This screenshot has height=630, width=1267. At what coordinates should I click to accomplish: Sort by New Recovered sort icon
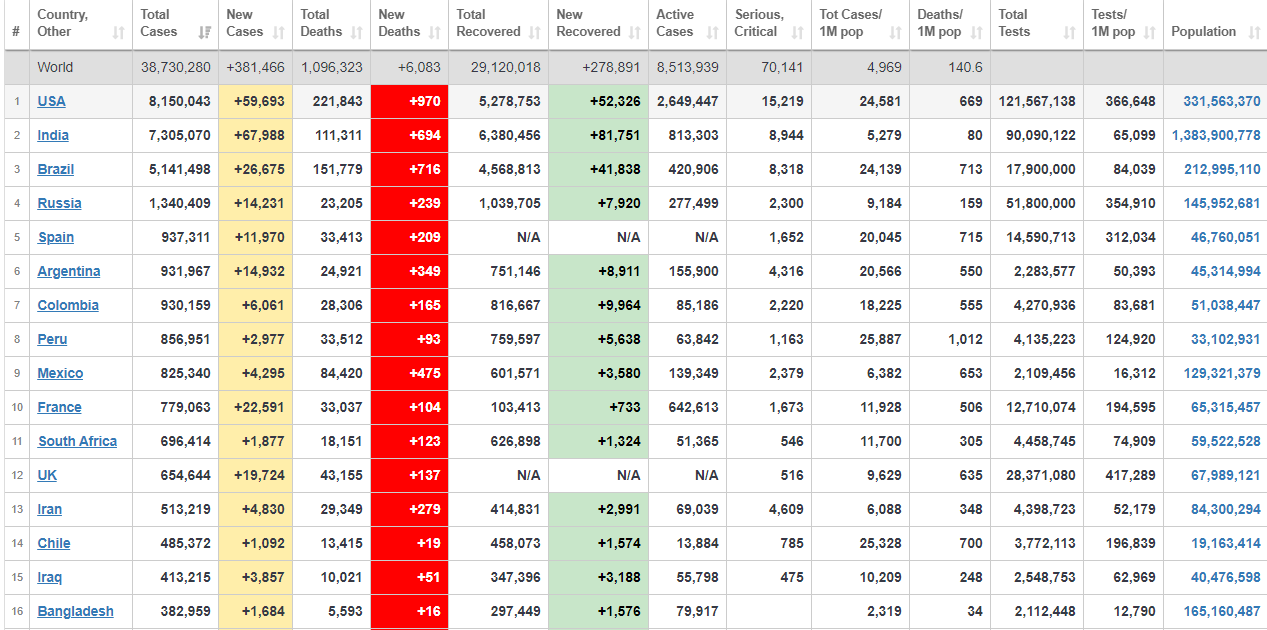coord(635,32)
